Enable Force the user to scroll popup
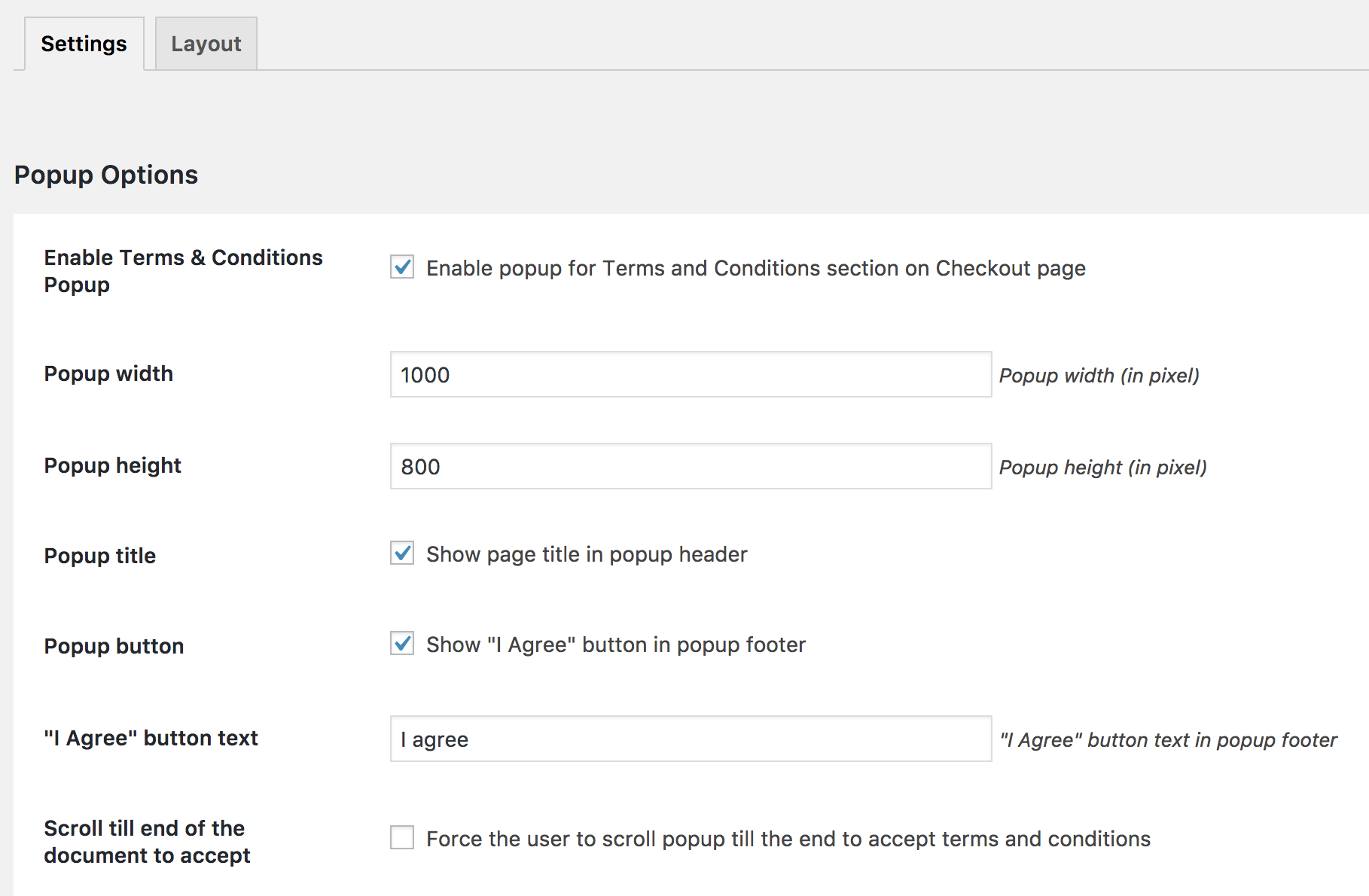This screenshot has height=896, width=1369. tap(402, 837)
